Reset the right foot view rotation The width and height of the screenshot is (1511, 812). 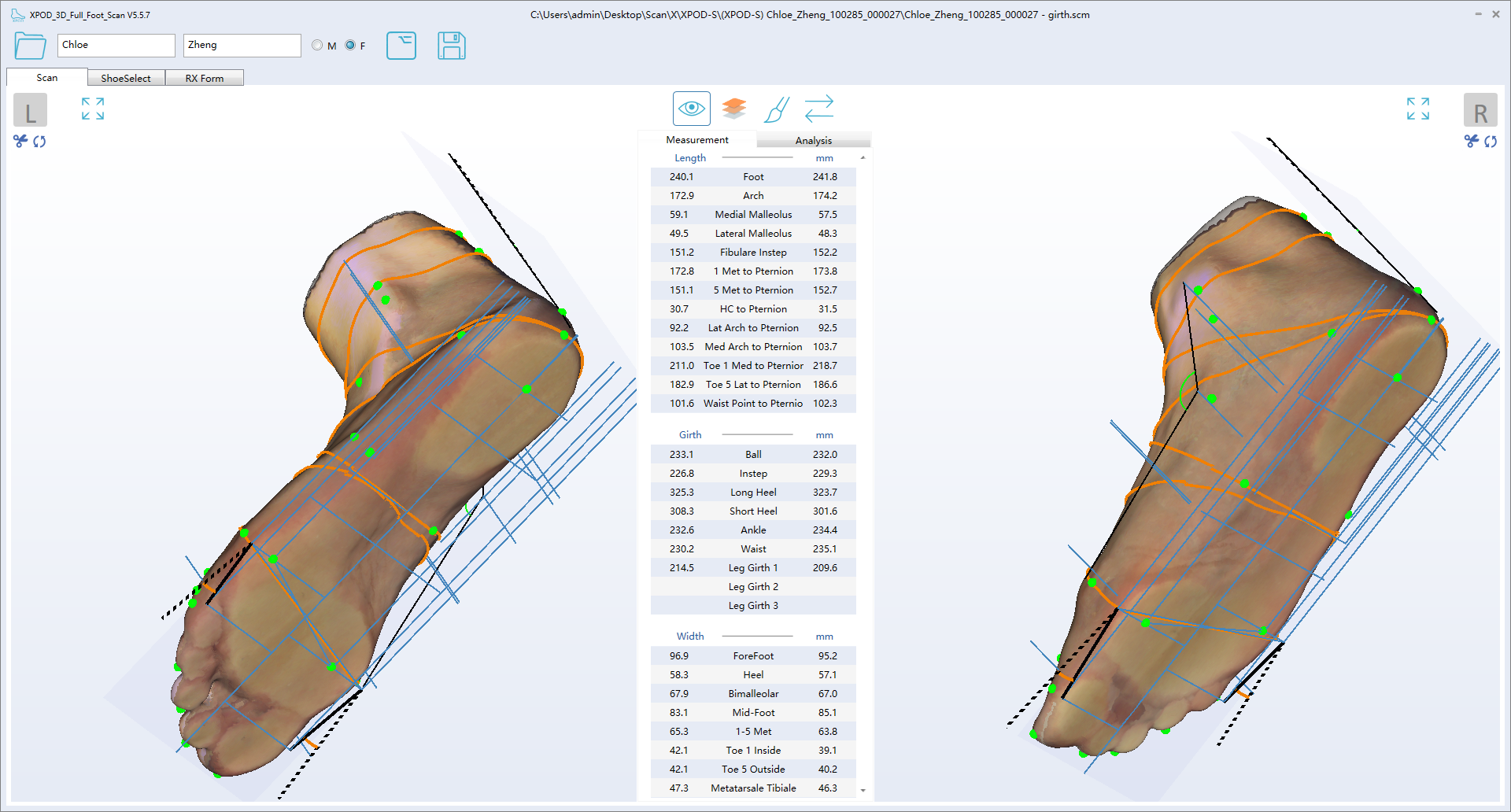coord(1491,142)
